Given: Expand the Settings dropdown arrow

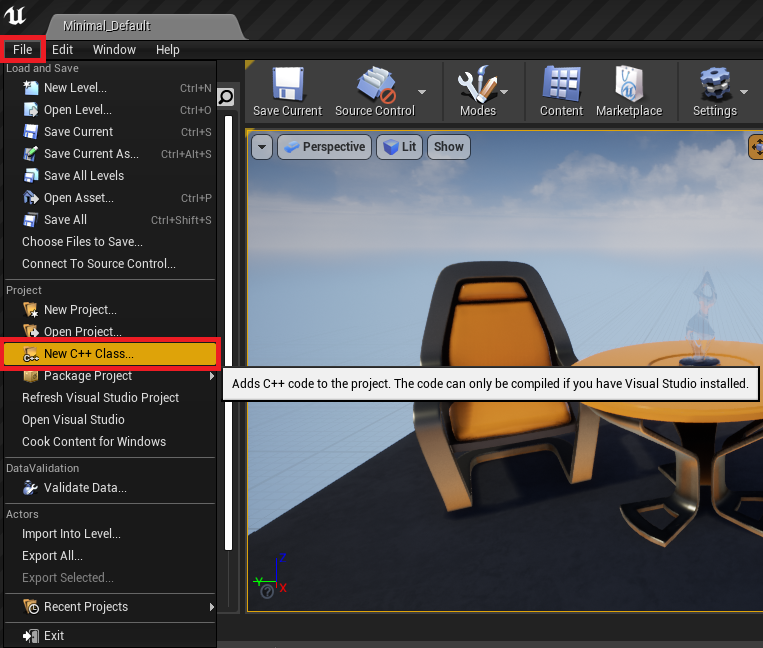Looking at the screenshot, I should pyautogui.click(x=744, y=91).
